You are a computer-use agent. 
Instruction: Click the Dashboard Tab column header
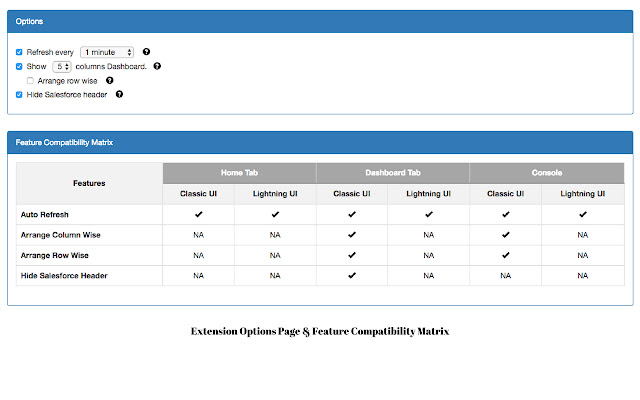pos(393,173)
